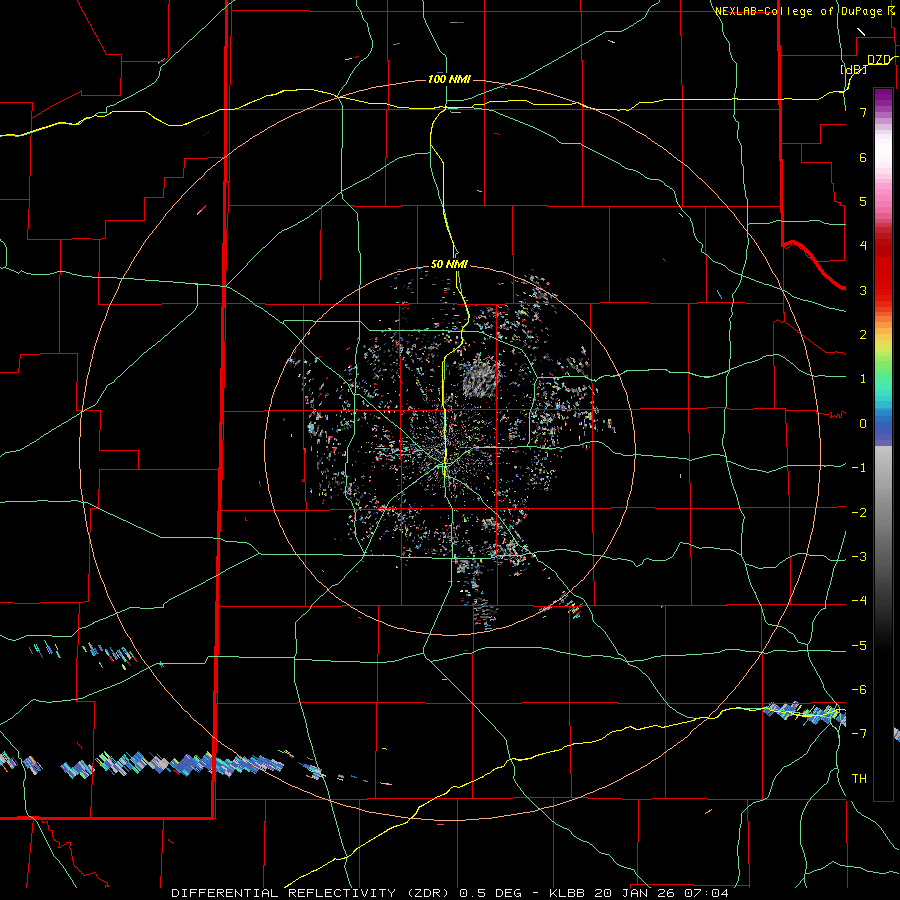Select the "0" value on the dB scale
The image size is (900, 900).
pyautogui.click(x=863, y=424)
